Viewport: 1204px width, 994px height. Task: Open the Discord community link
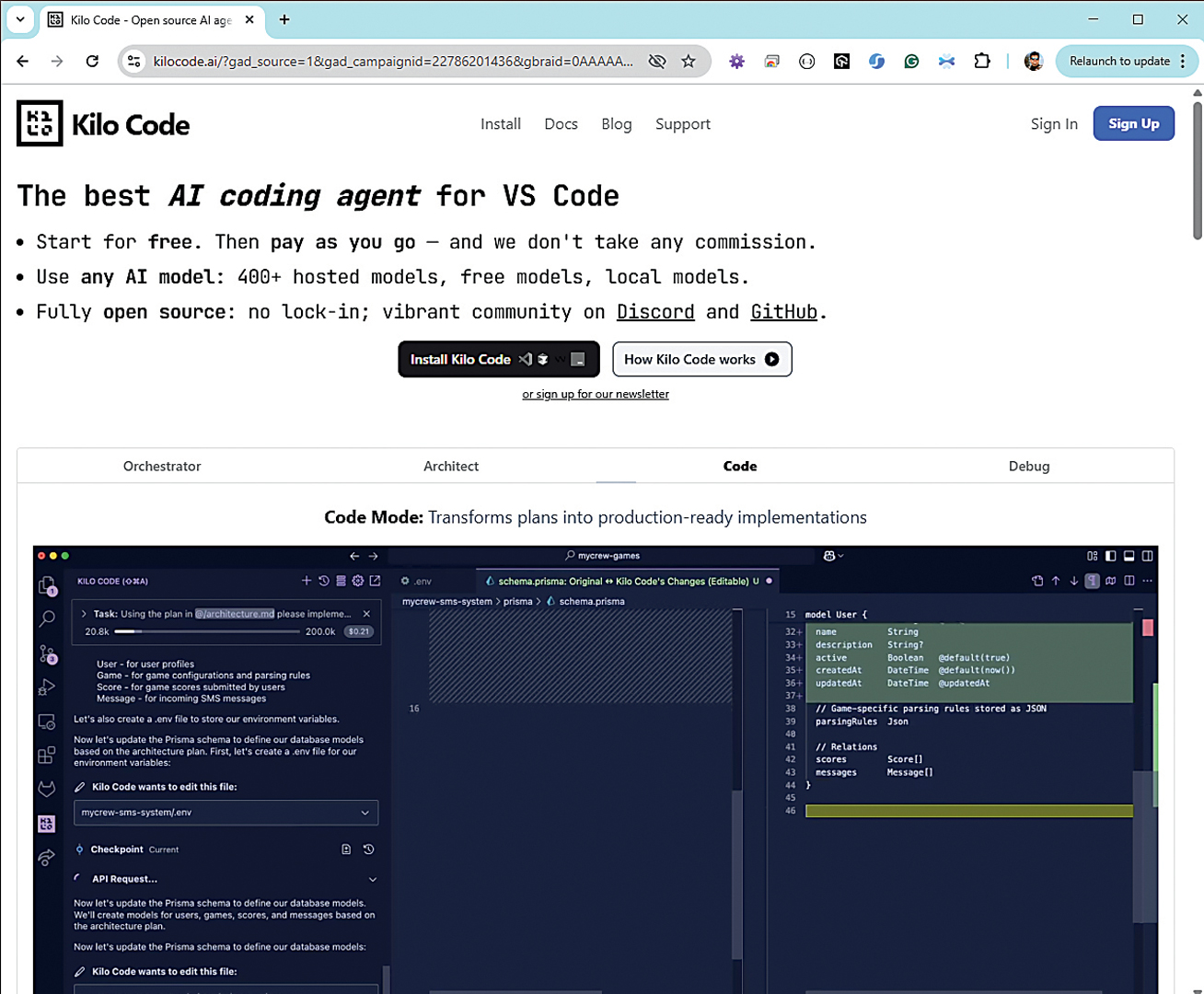coord(655,313)
